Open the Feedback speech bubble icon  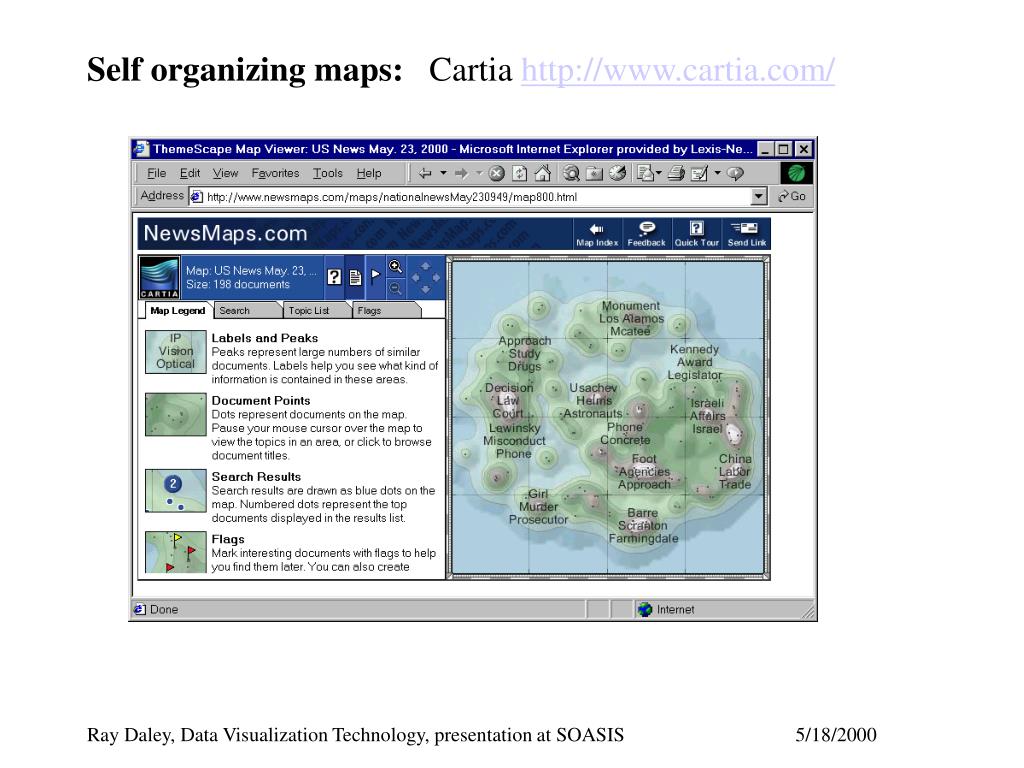[x=647, y=228]
